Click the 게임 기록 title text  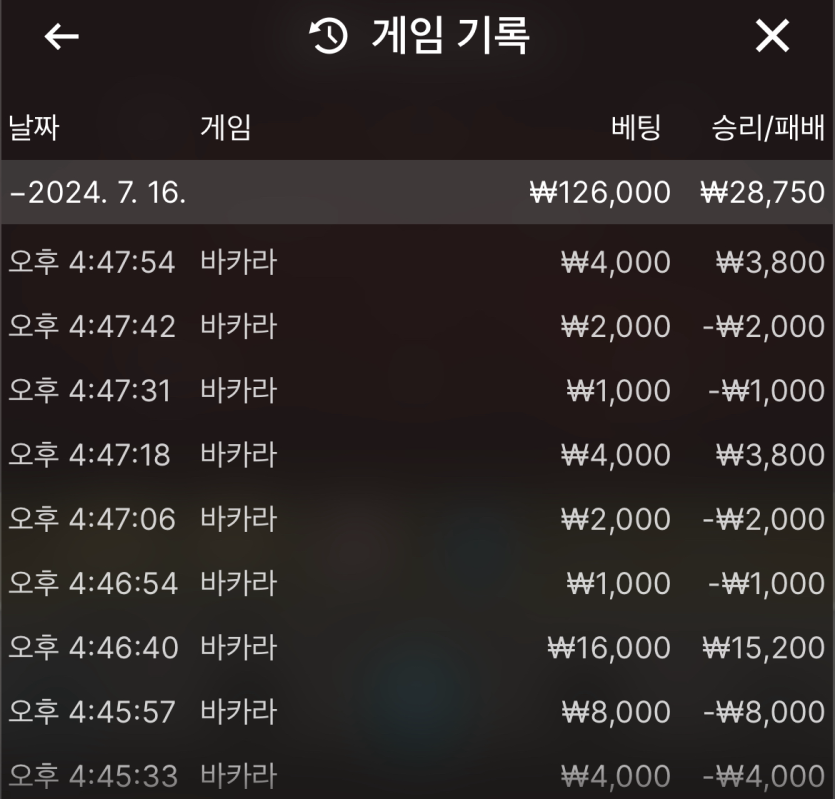pos(451,36)
